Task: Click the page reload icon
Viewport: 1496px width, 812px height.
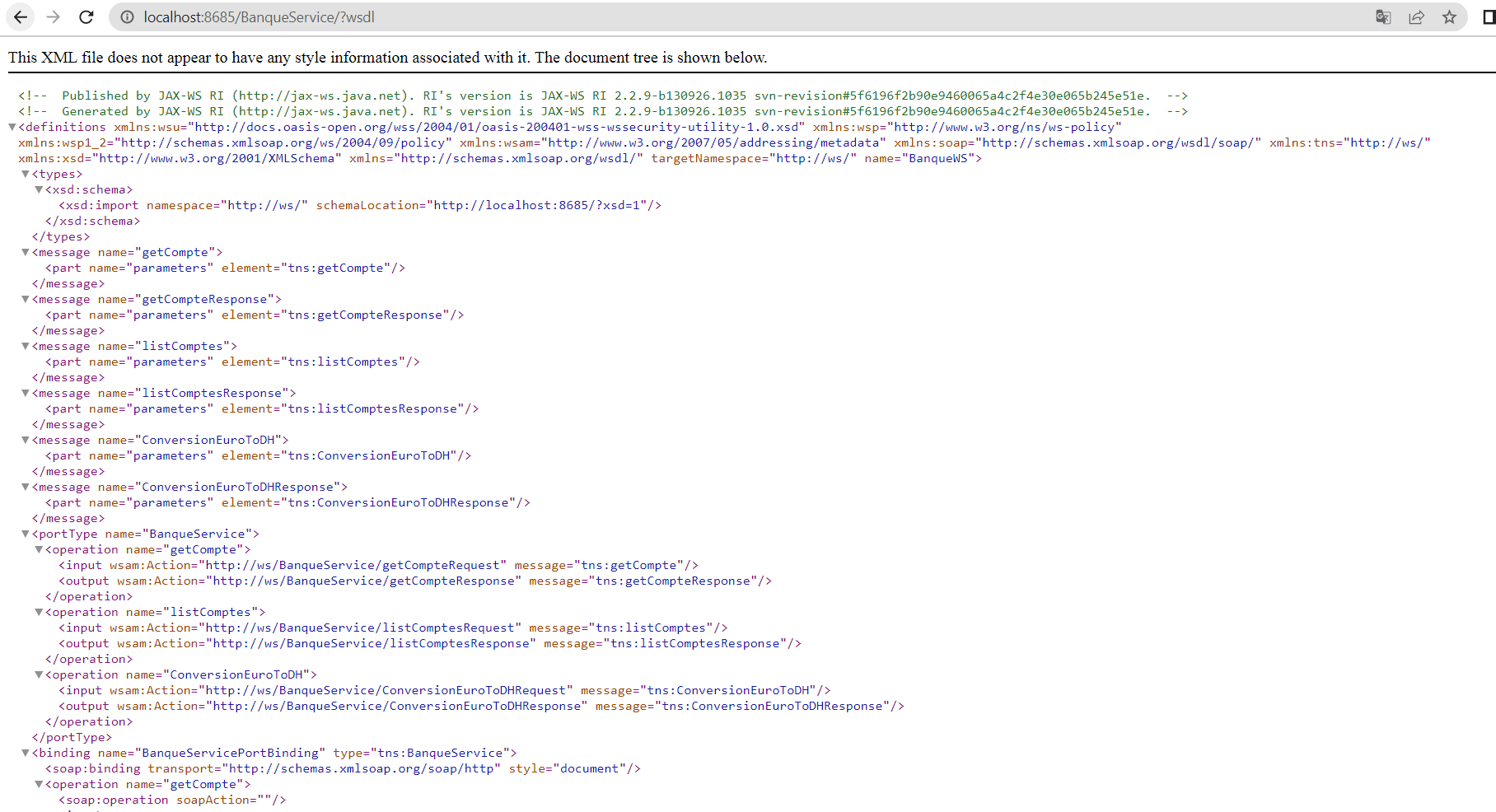Action: point(86,16)
